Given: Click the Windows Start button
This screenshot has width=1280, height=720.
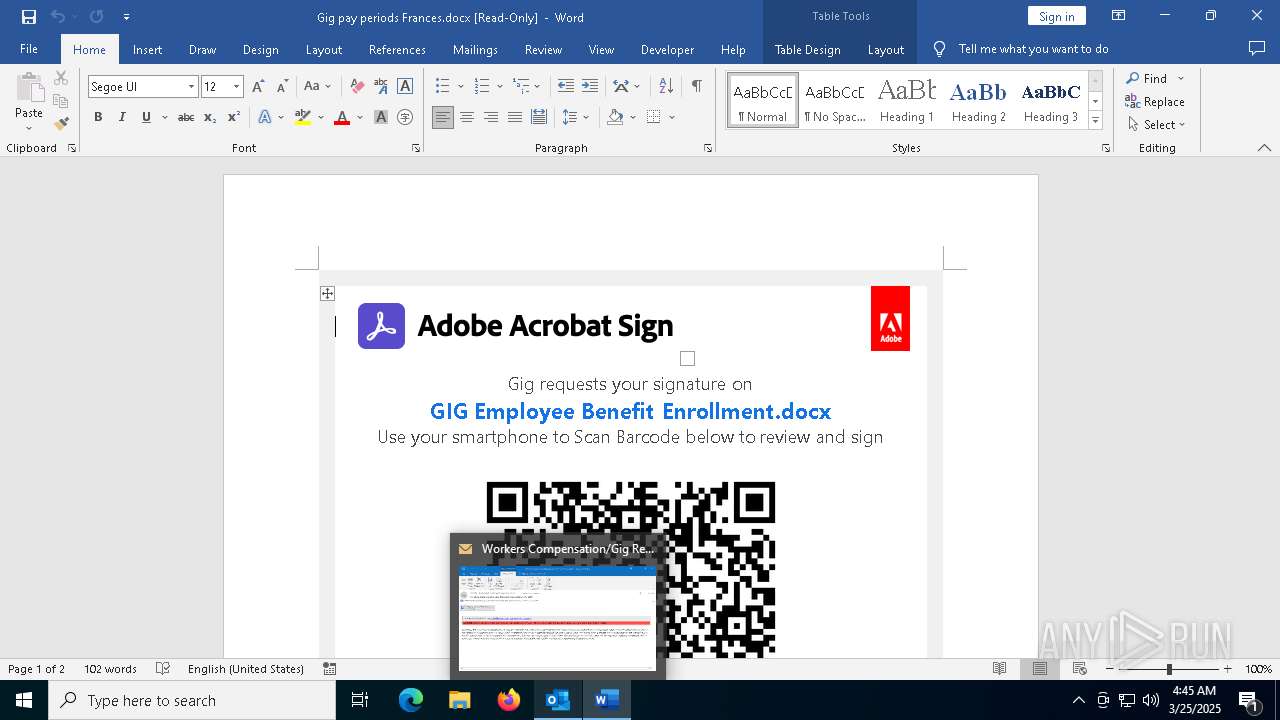Looking at the screenshot, I should tap(24, 700).
